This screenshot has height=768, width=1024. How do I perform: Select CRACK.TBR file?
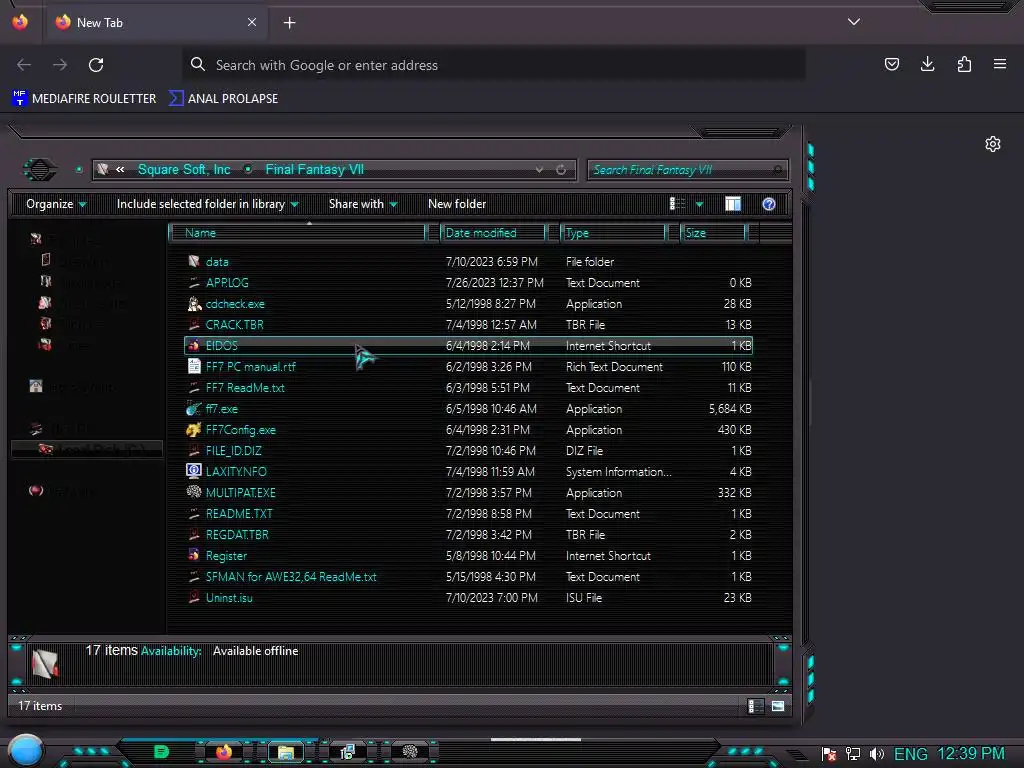point(234,325)
